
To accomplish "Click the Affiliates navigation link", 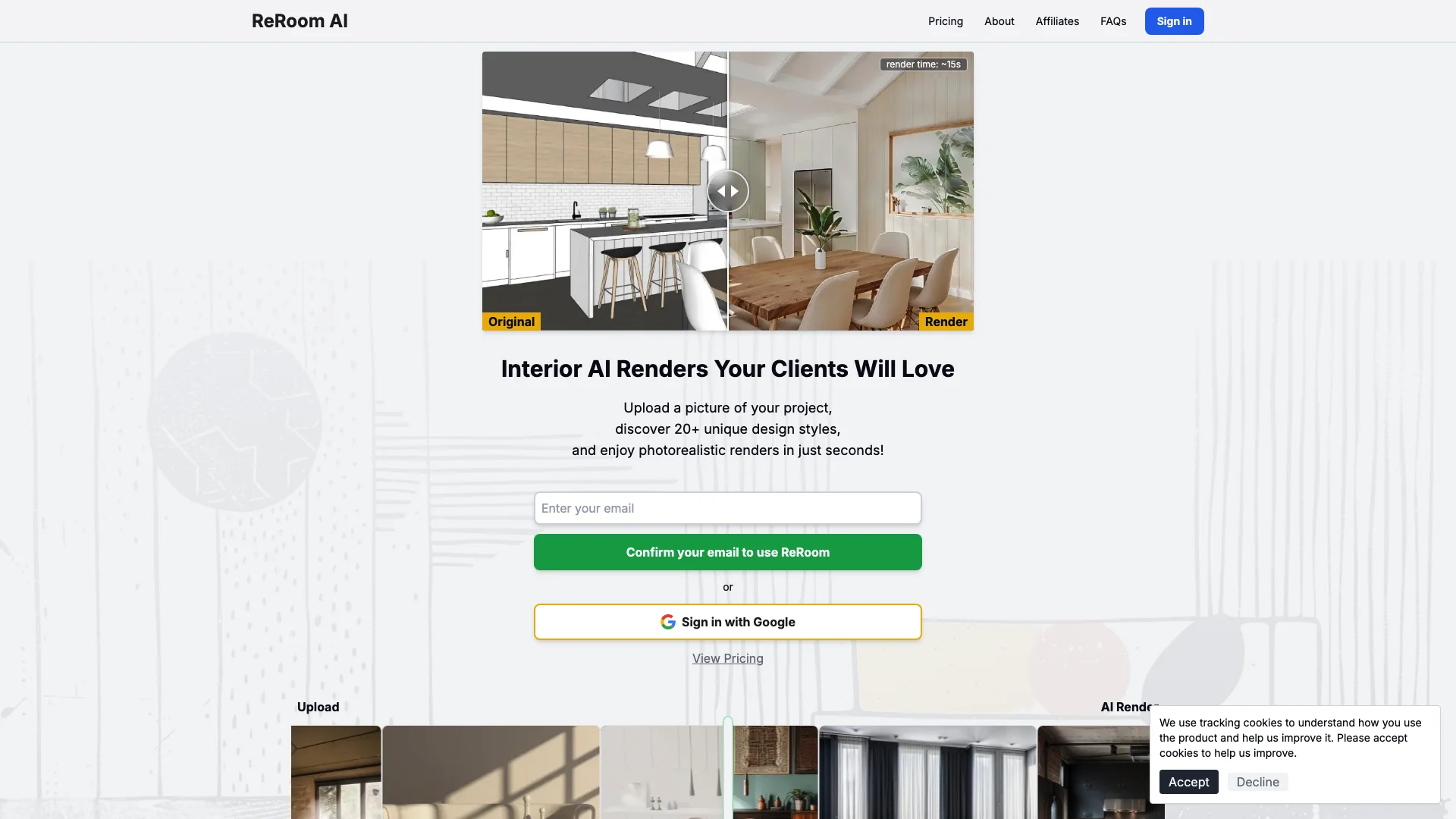I will 1057,21.
